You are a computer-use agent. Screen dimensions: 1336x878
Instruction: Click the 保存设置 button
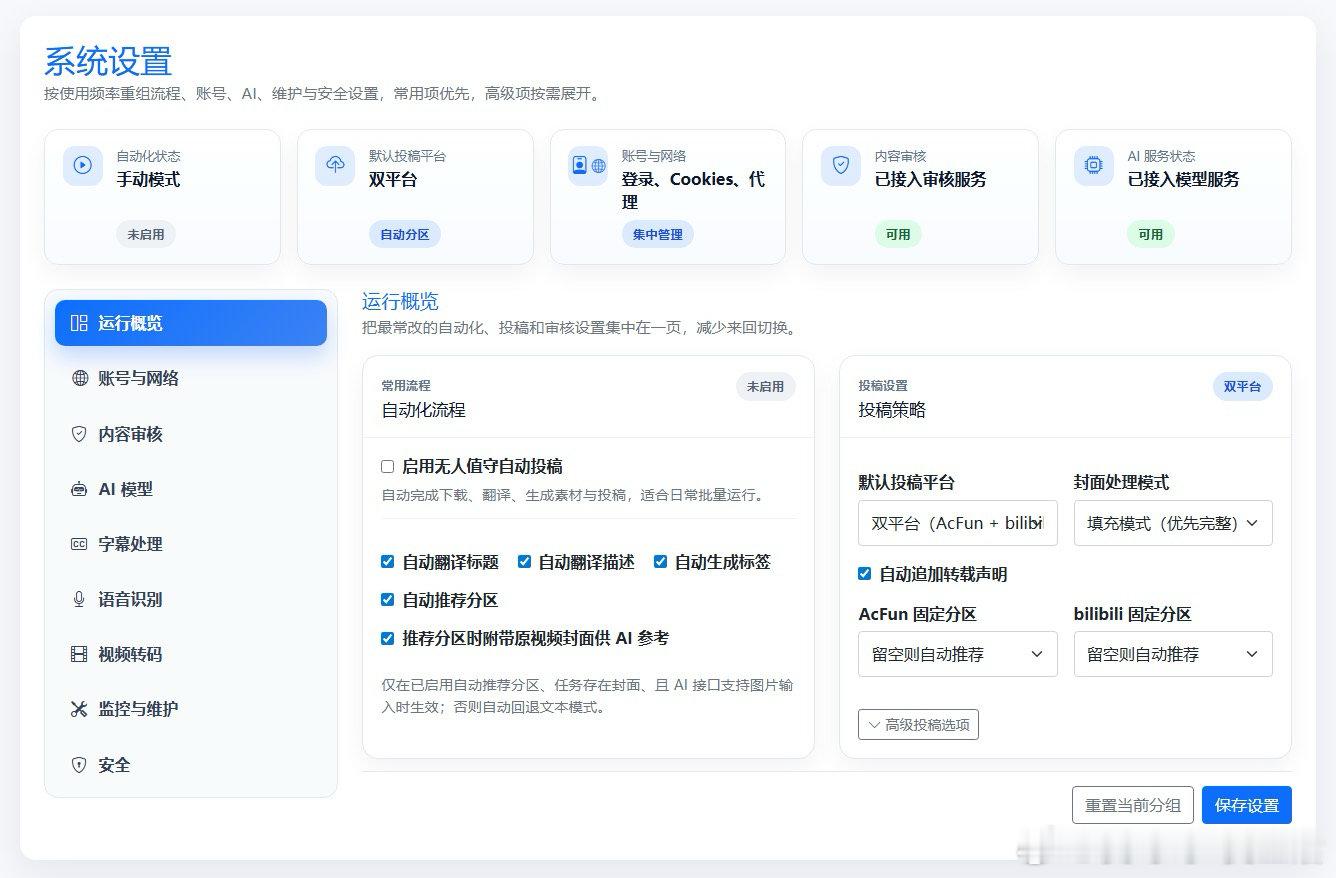click(x=1247, y=805)
